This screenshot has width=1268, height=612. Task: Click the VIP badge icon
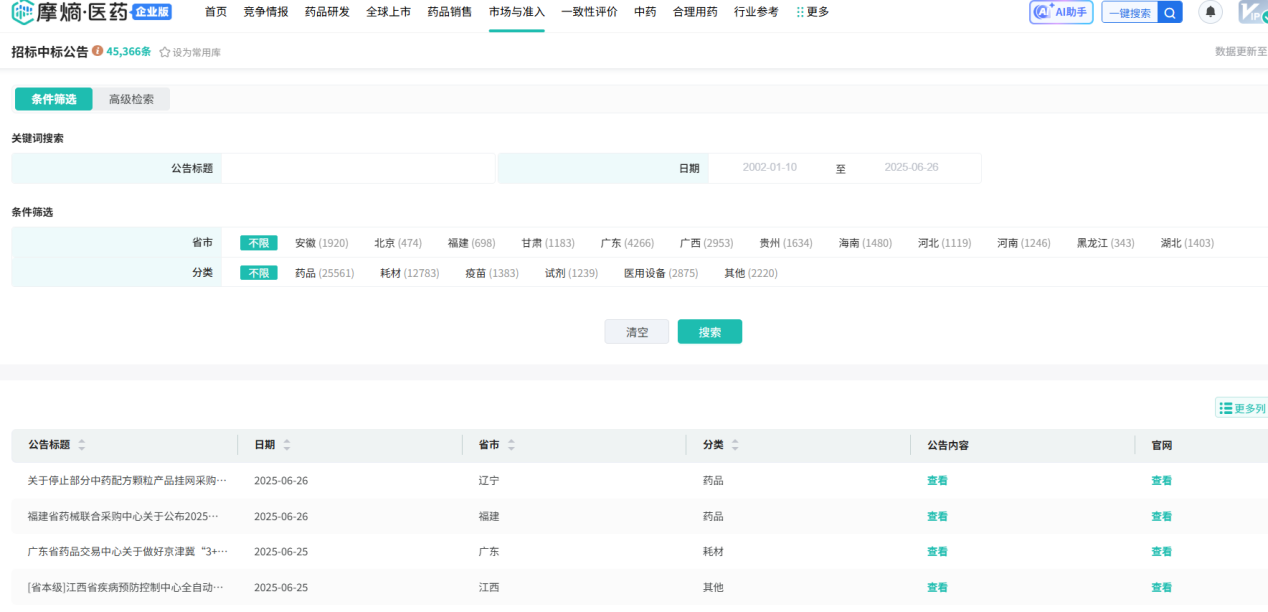1253,12
